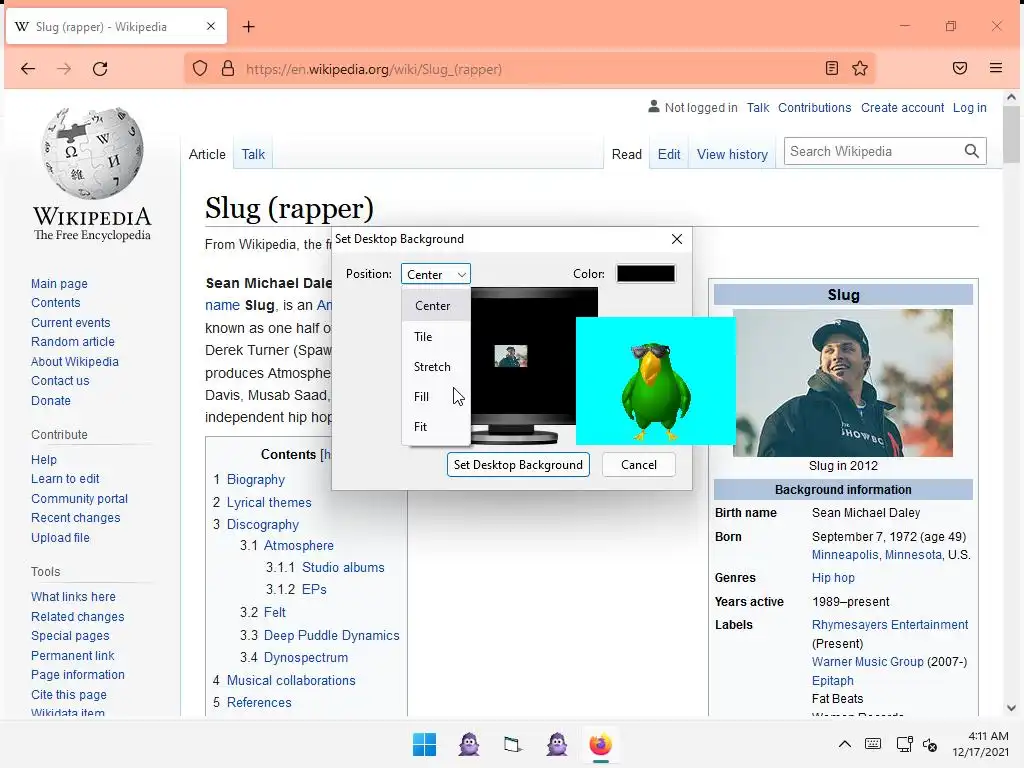Click the muted volume tray icon
The height and width of the screenshot is (768, 1024).
[930, 744]
